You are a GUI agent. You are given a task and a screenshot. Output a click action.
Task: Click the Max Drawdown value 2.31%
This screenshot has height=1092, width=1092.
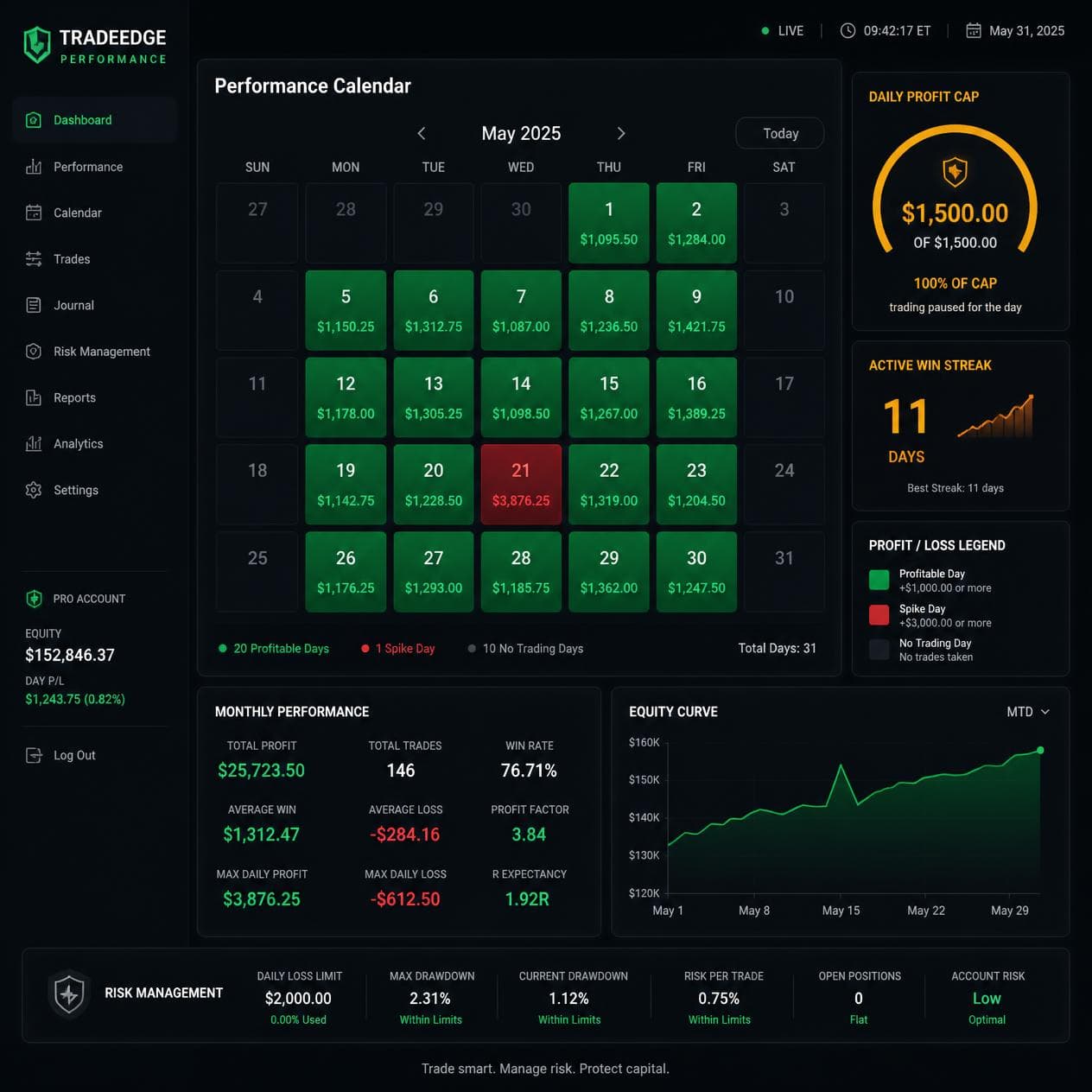[x=430, y=999]
